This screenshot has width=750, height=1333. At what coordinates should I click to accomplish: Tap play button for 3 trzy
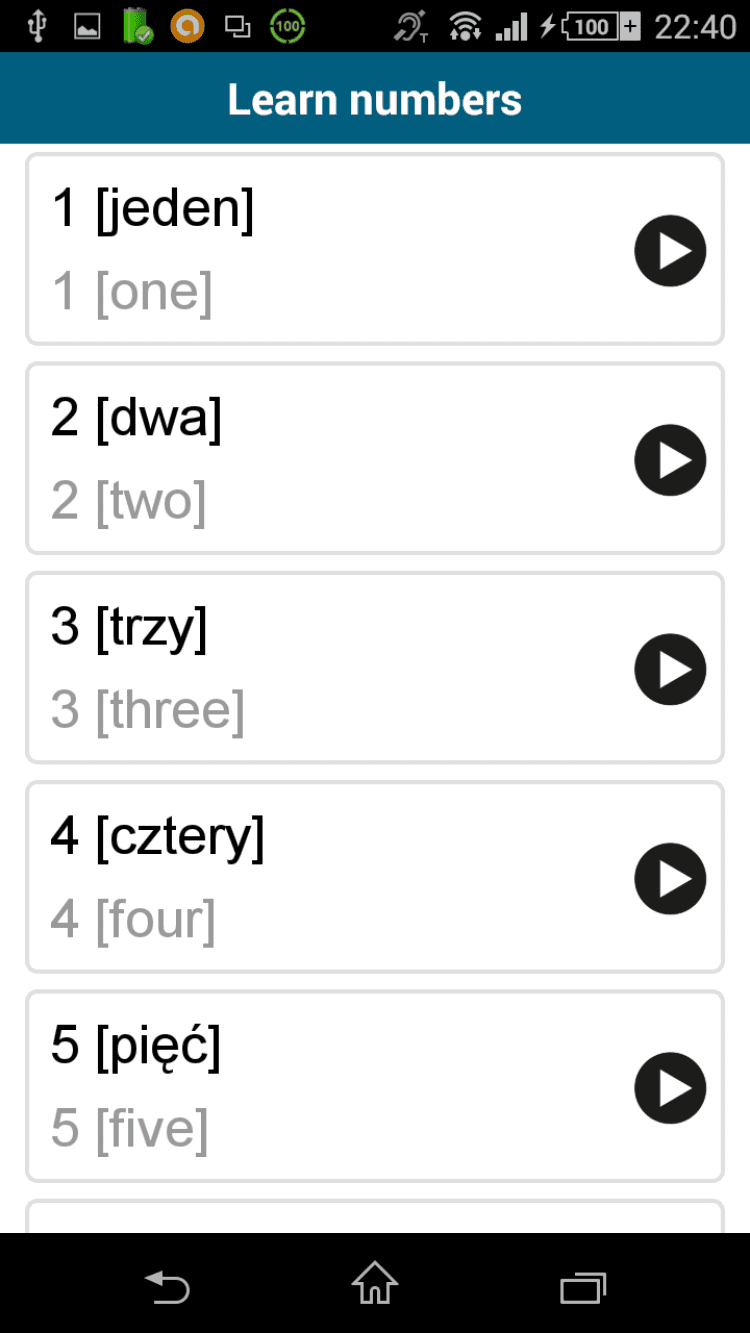670,669
